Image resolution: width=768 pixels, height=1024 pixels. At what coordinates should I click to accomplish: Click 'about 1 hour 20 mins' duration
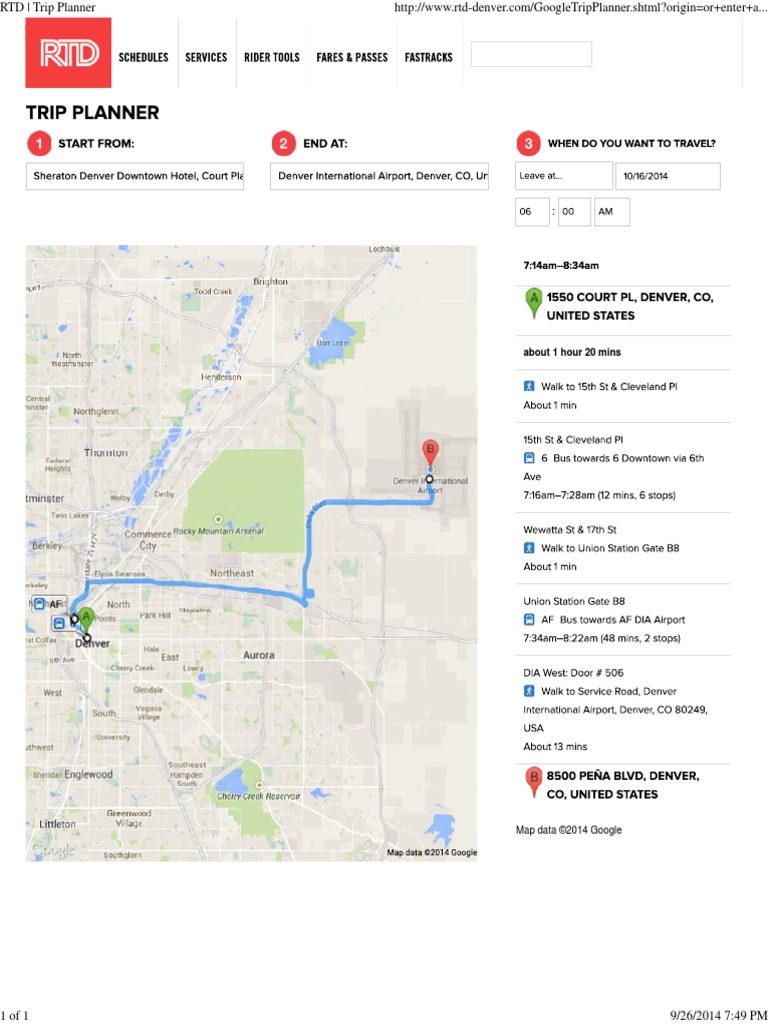tap(572, 352)
